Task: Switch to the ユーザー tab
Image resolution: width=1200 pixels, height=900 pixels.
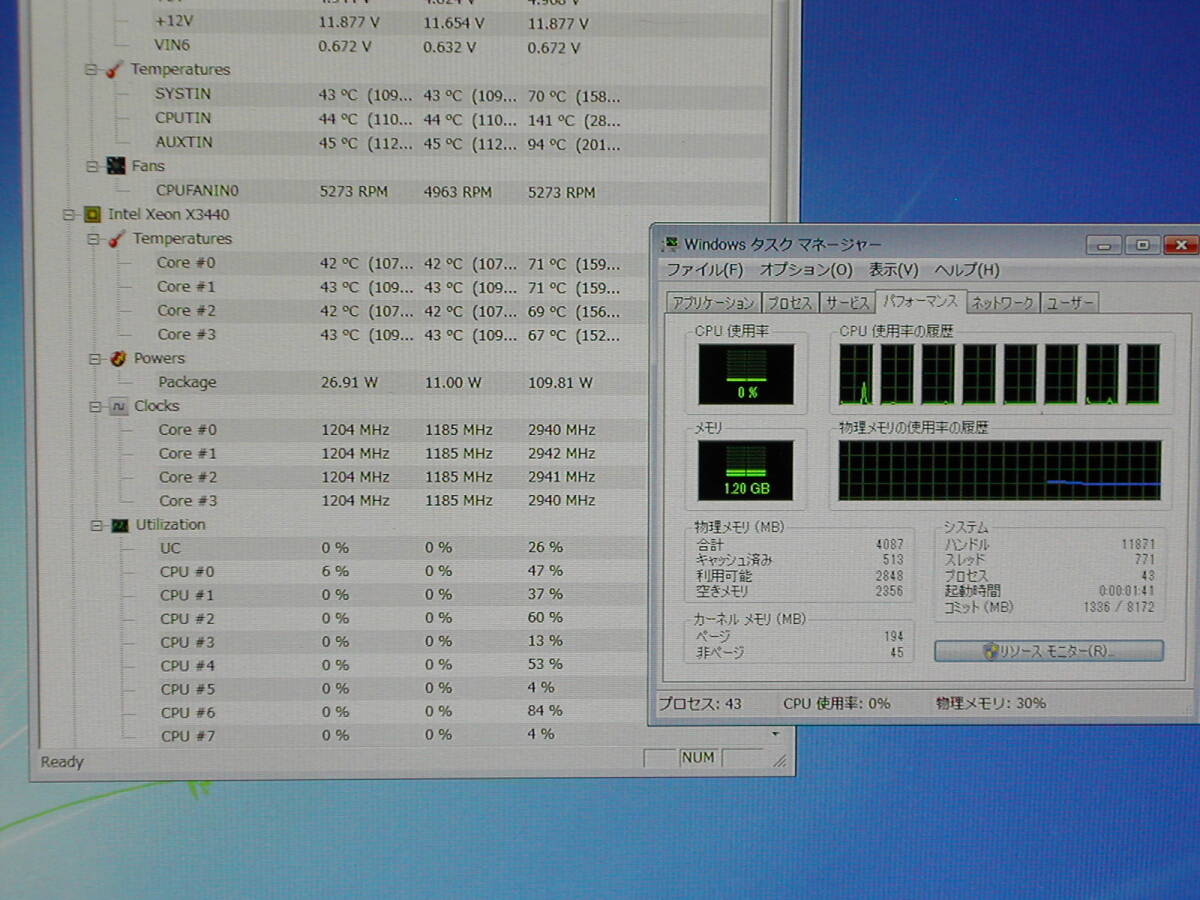Action: (x=1070, y=303)
